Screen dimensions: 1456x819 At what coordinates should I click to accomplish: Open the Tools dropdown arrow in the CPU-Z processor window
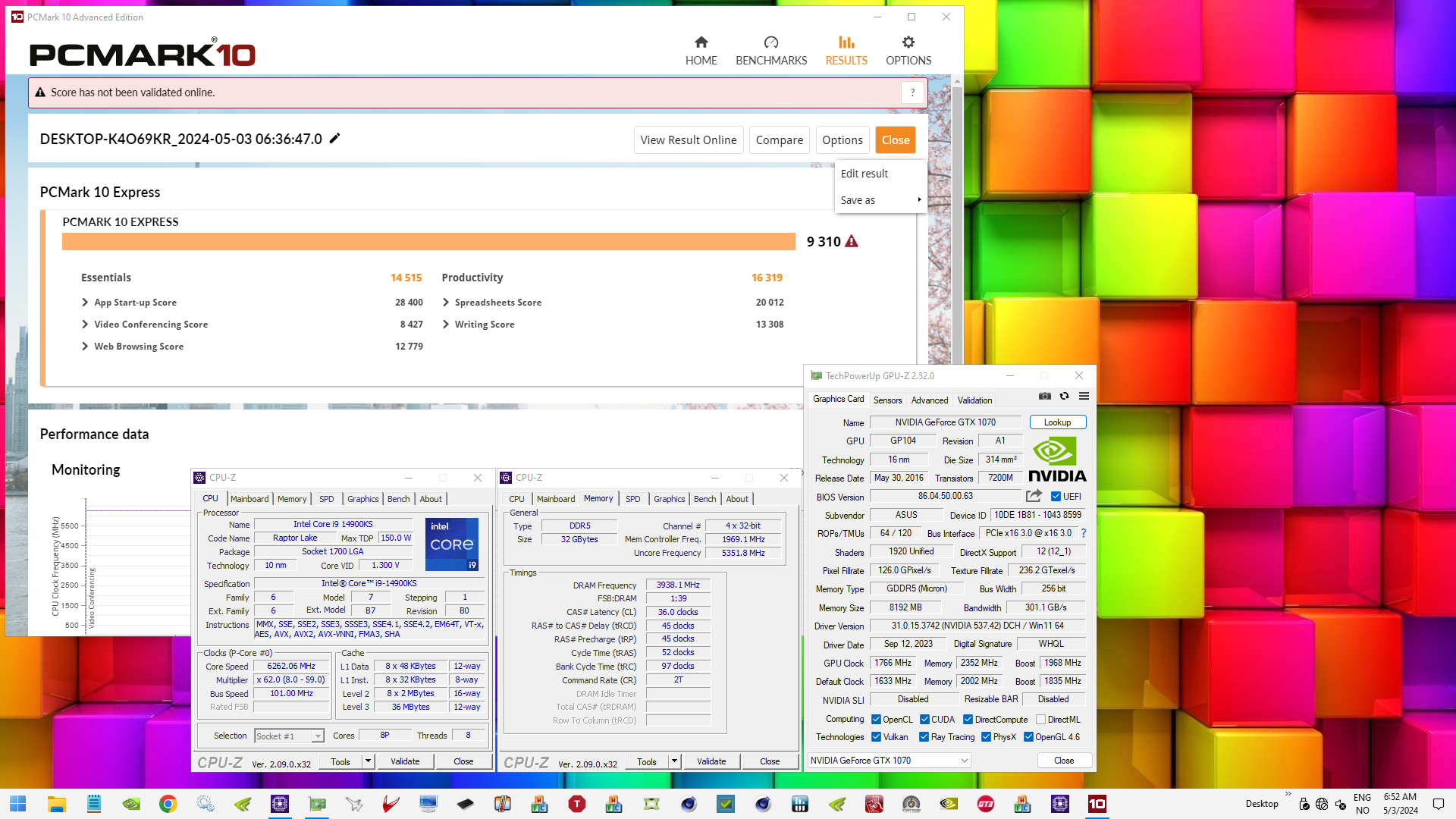point(368,761)
